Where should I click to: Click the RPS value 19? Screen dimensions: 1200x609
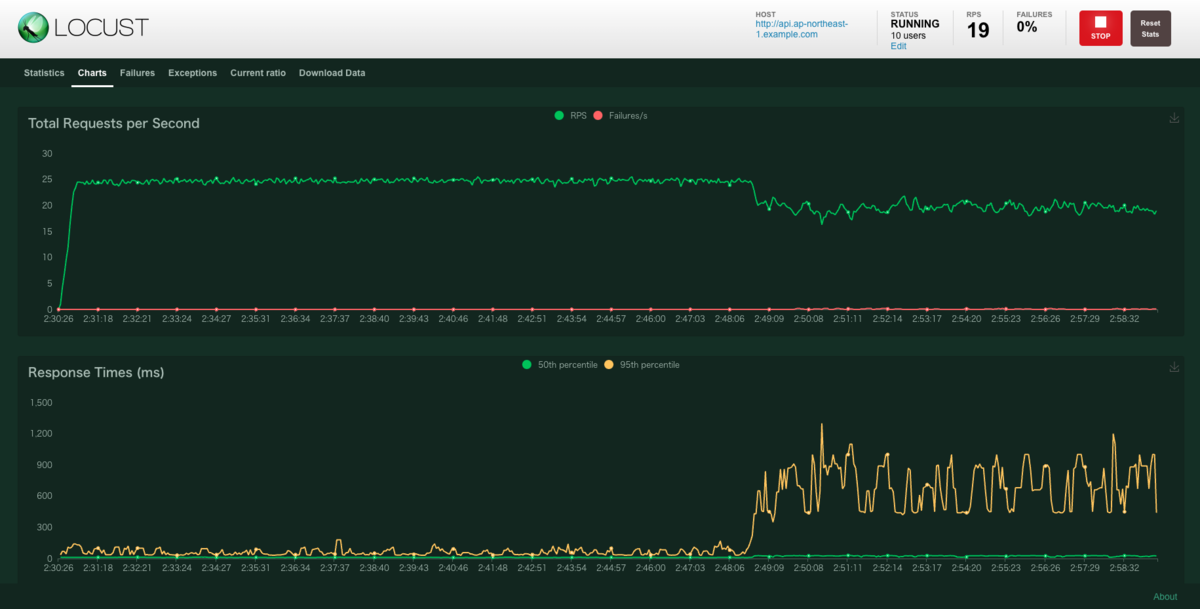[x=978, y=30]
